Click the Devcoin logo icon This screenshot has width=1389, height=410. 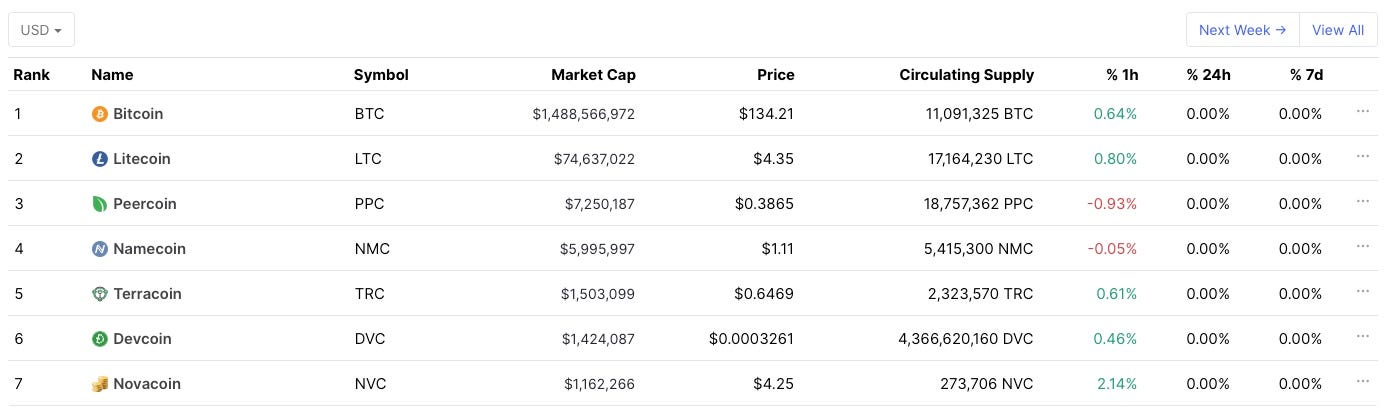point(99,339)
